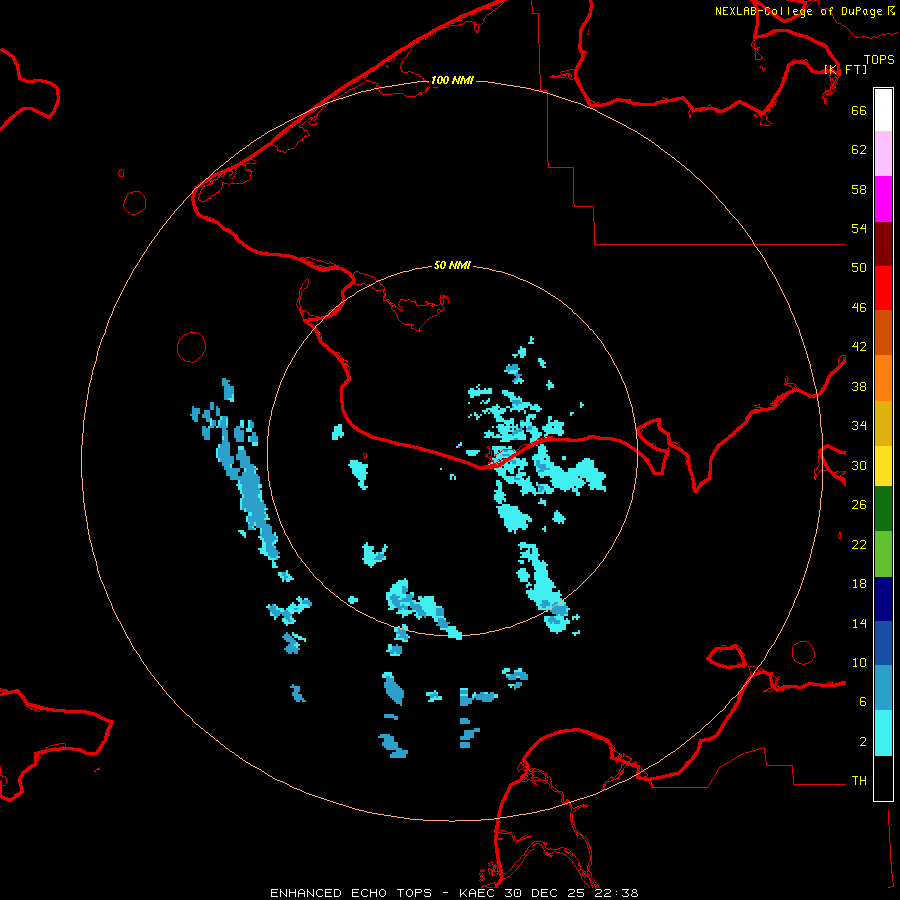
Task: Click the '30' legend value
Action: 859,465
